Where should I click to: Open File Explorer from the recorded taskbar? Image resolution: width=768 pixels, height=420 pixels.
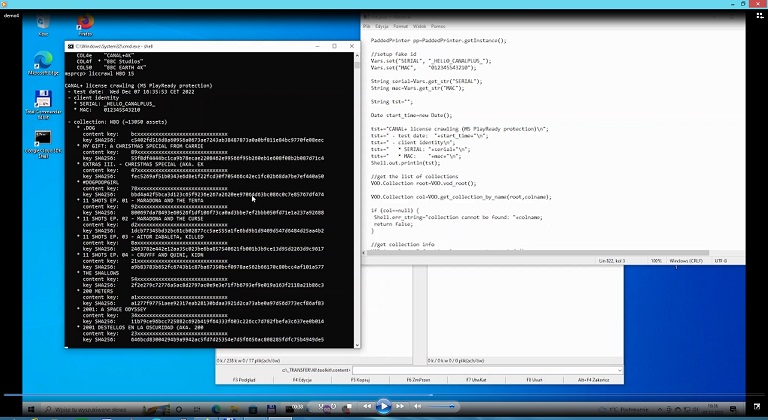[235, 409]
